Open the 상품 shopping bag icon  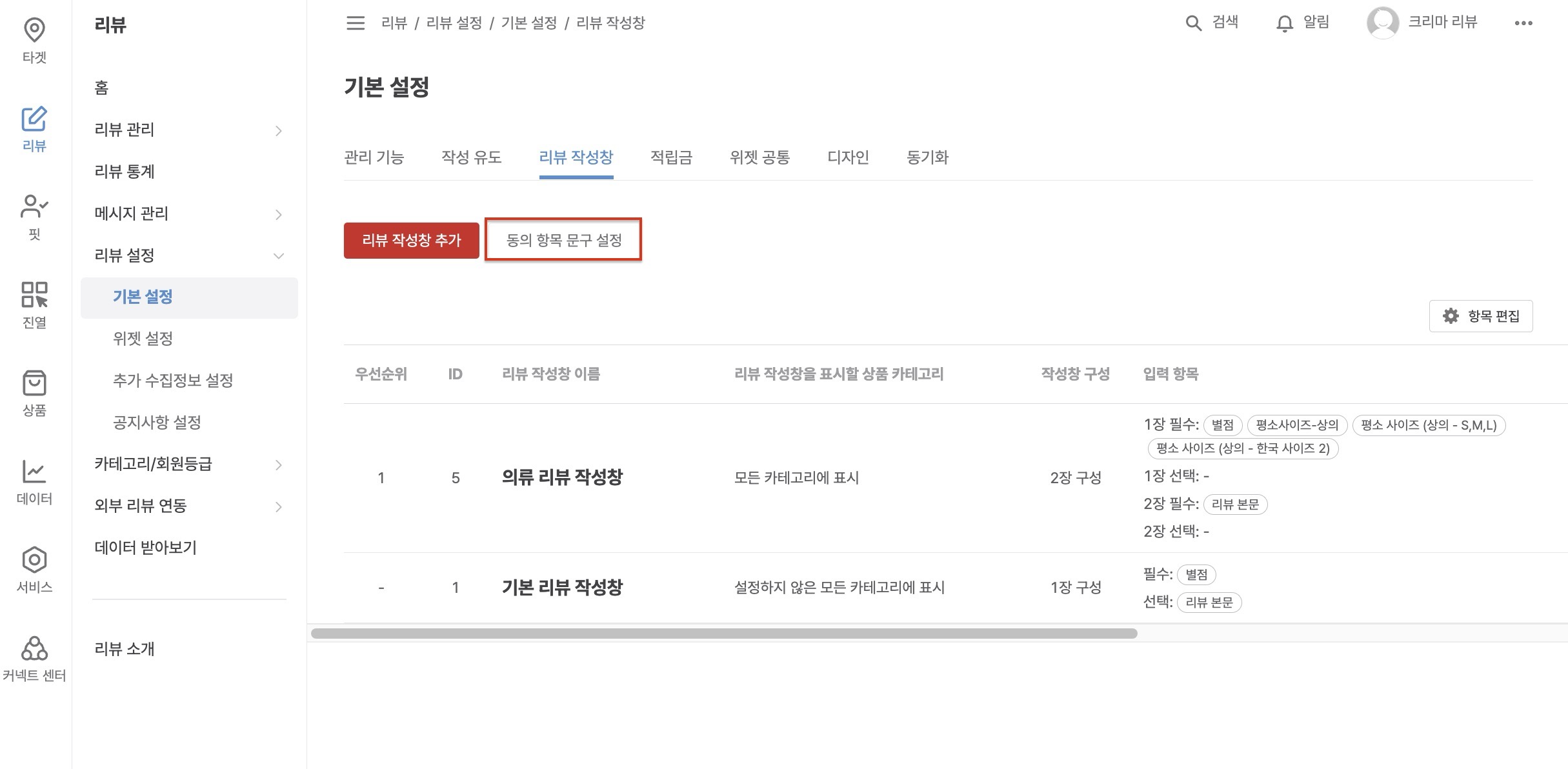pyautogui.click(x=34, y=383)
